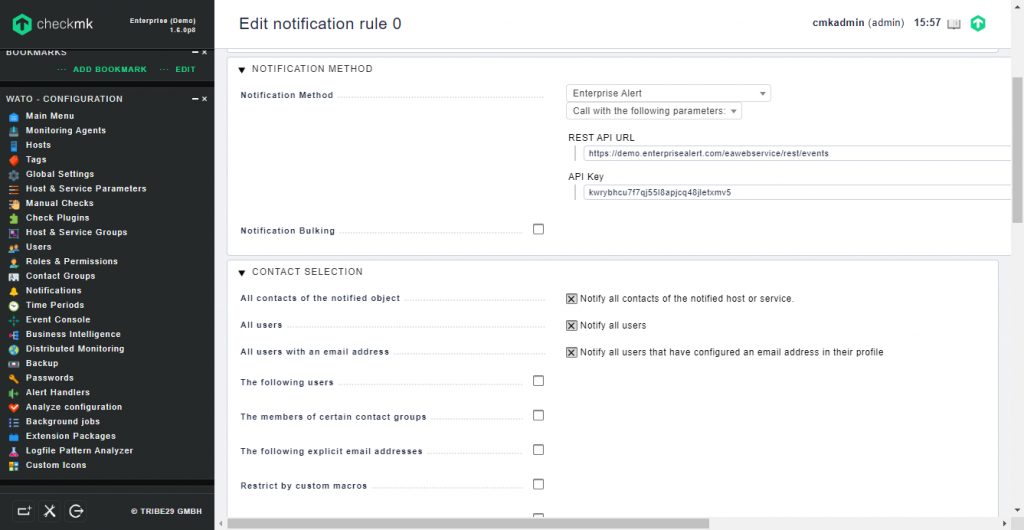The image size is (1024, 530).
Task: Click the Host & Service Parameters icon
Action: 14,189
